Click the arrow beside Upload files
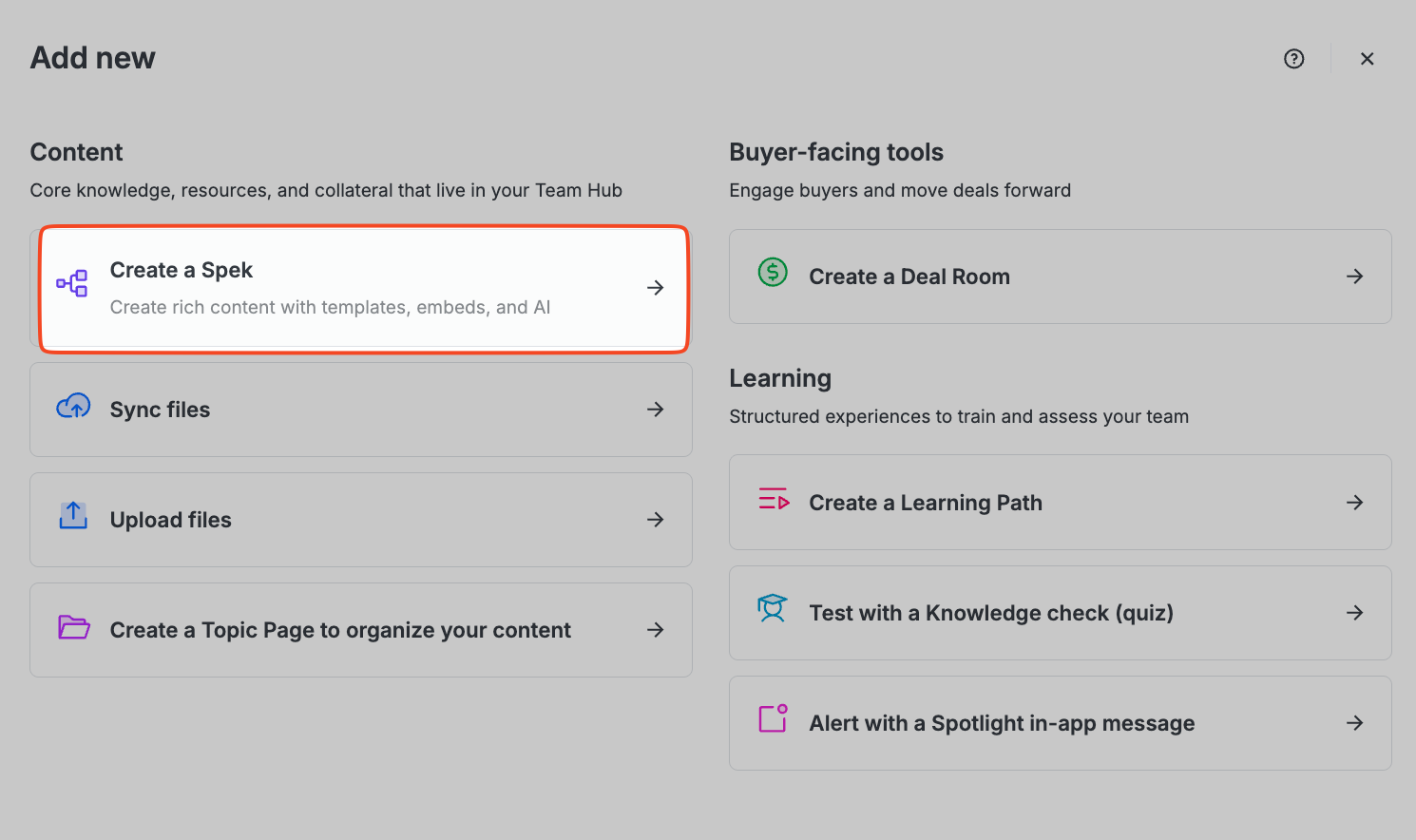Viewport: 1416px width, 840px height. [x=656, y=520]
